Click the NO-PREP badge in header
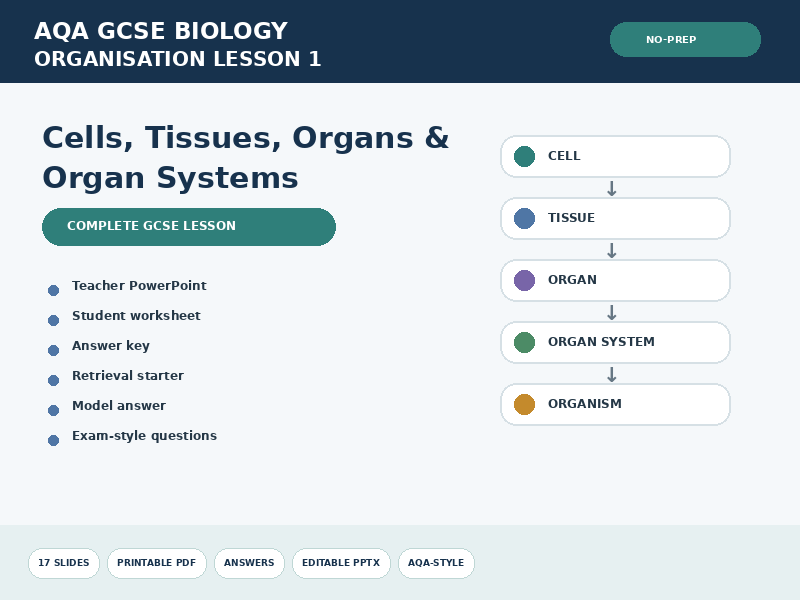Image resolution: width=800 pixels, height=600 pixels. coord(685,39)
